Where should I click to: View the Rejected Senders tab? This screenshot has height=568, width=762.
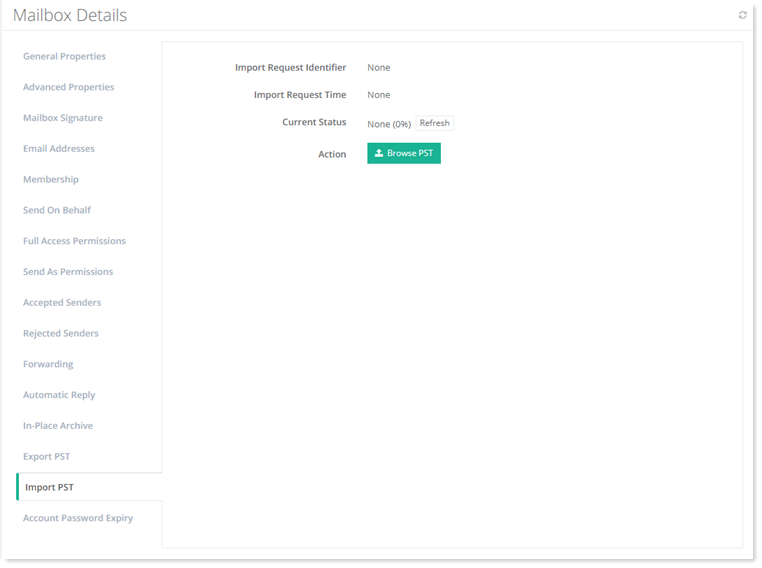pos(61,334)
